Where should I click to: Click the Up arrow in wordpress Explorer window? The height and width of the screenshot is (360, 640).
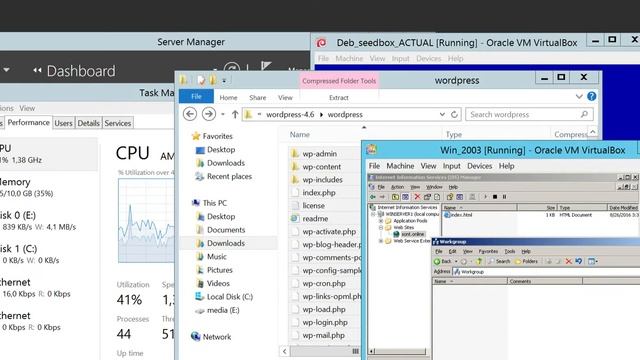[x=235, y=115]
